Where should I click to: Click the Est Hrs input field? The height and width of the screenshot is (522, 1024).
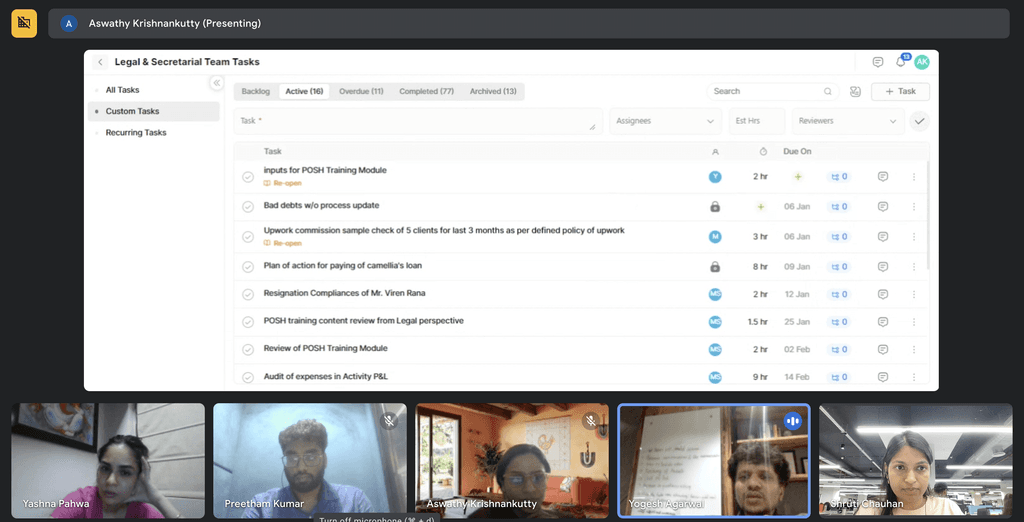click(x=757, y=121)
